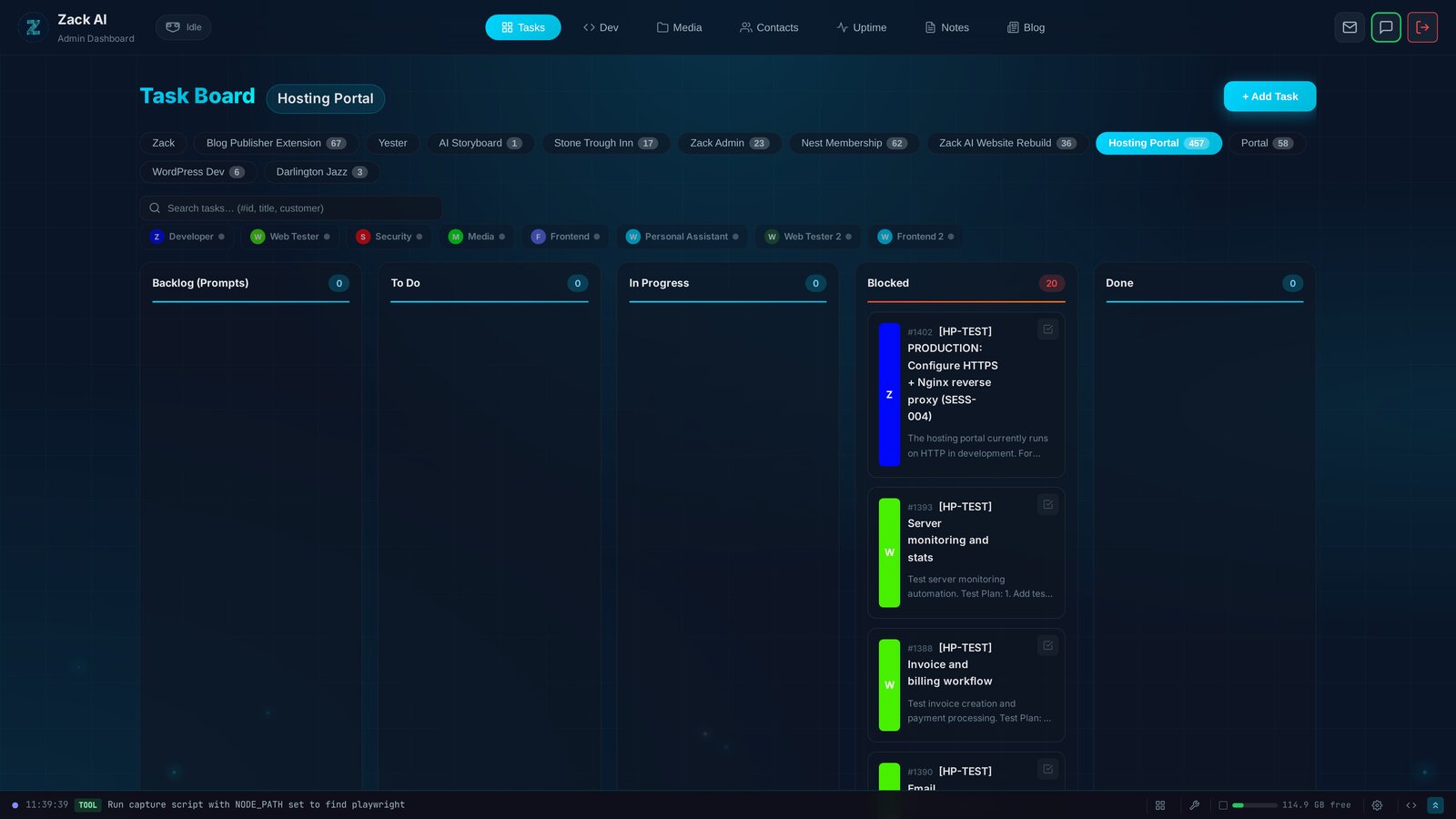1456x819 pixels.
Task: Switch to the Dev tab
Action: [601, 27]
